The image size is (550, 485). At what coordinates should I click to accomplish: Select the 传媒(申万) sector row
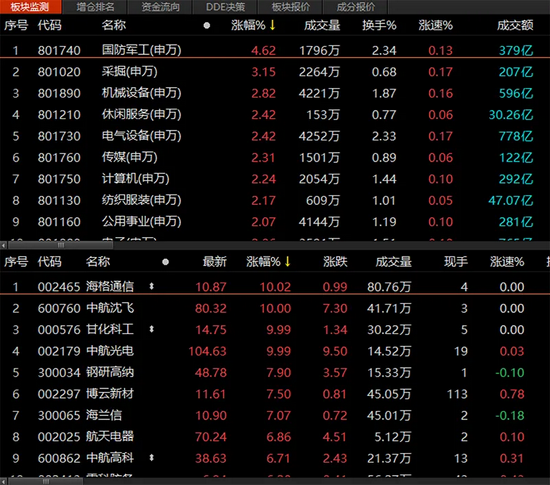pos(275,157)
